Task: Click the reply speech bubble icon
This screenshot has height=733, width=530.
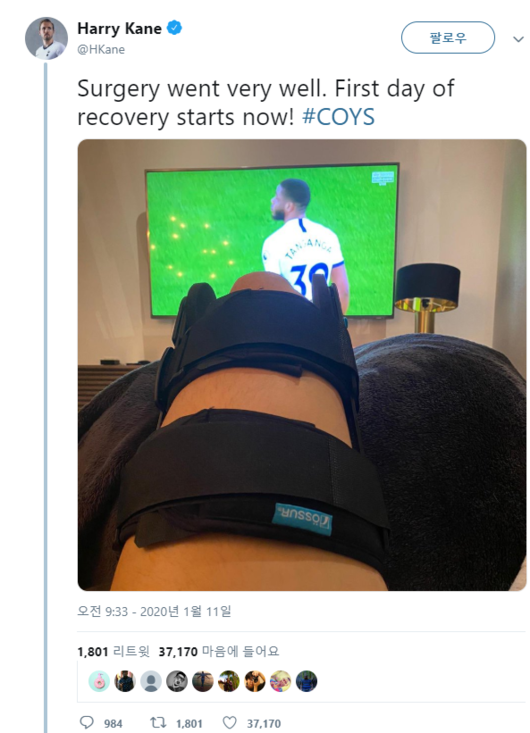Action: (x=86, y=723)
